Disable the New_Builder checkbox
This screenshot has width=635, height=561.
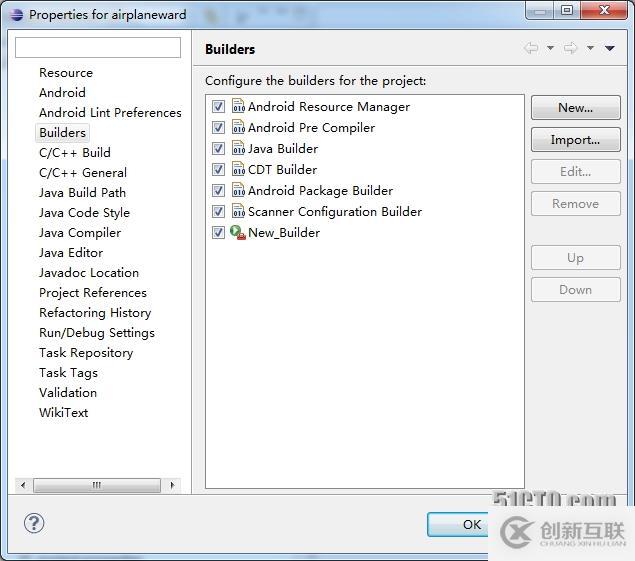point(218,232)
